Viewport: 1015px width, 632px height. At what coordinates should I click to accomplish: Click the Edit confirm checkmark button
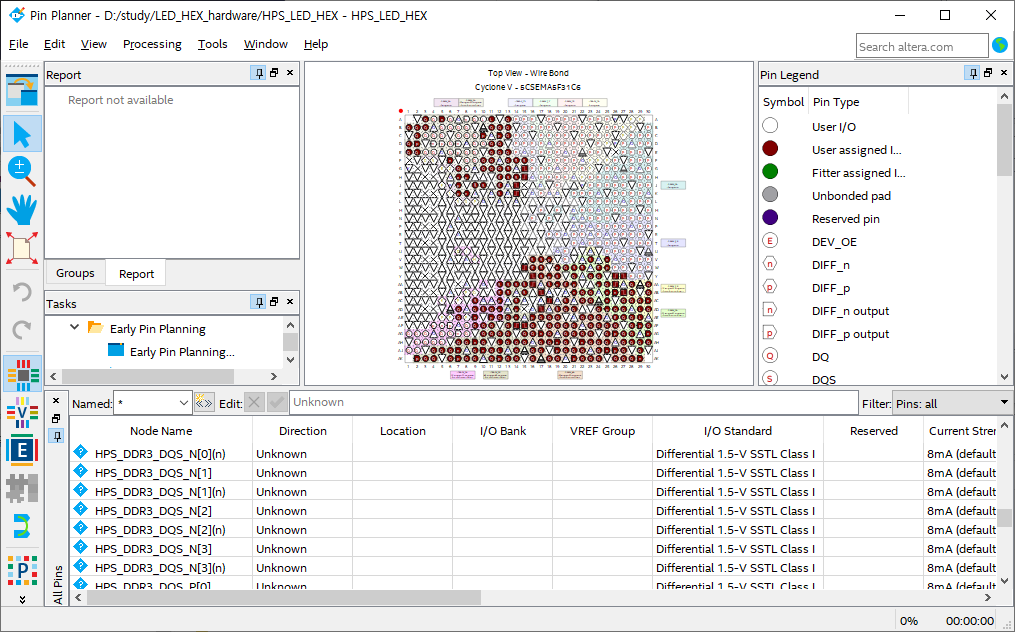coord(277,403)
